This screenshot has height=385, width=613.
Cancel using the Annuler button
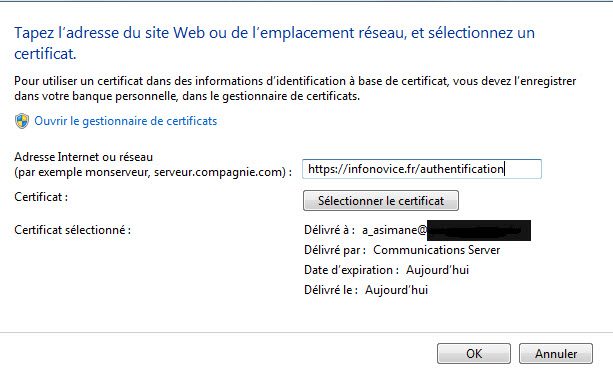tap(556, 354)
